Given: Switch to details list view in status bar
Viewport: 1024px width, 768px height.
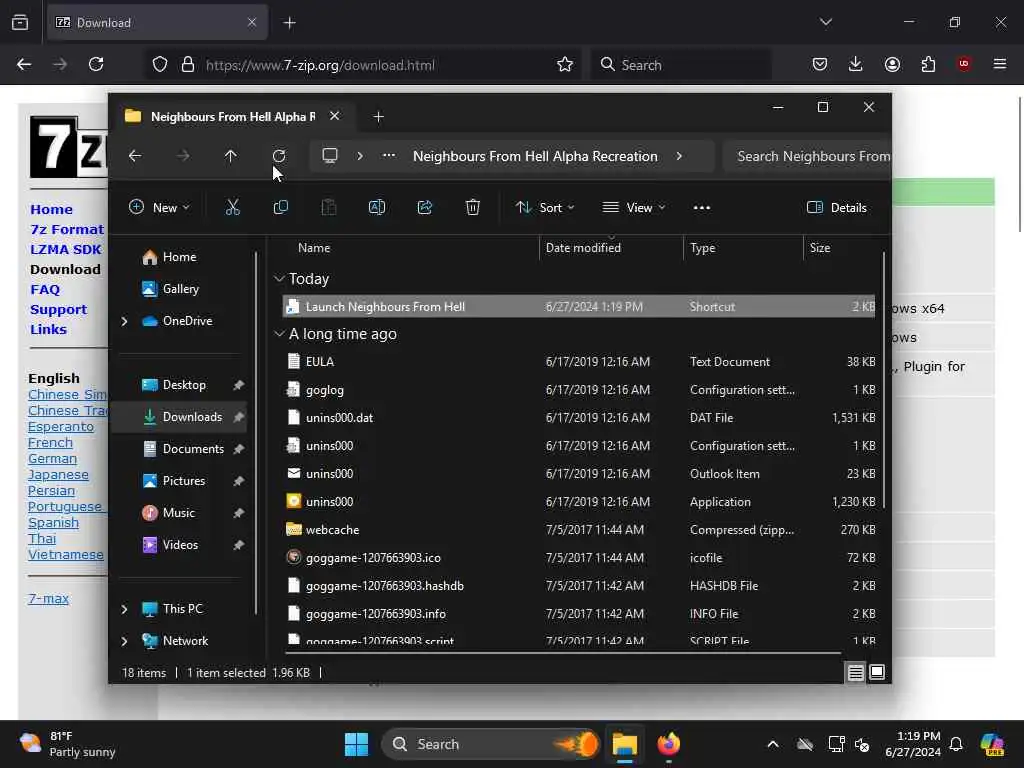Looking at the screenshot, I should (x=856, y=672).
